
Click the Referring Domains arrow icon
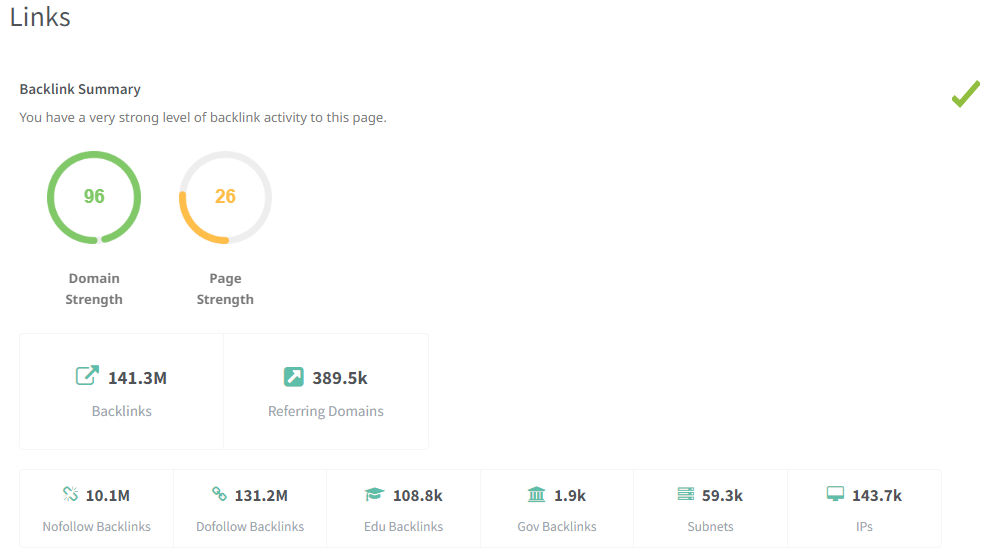(293, 377)
